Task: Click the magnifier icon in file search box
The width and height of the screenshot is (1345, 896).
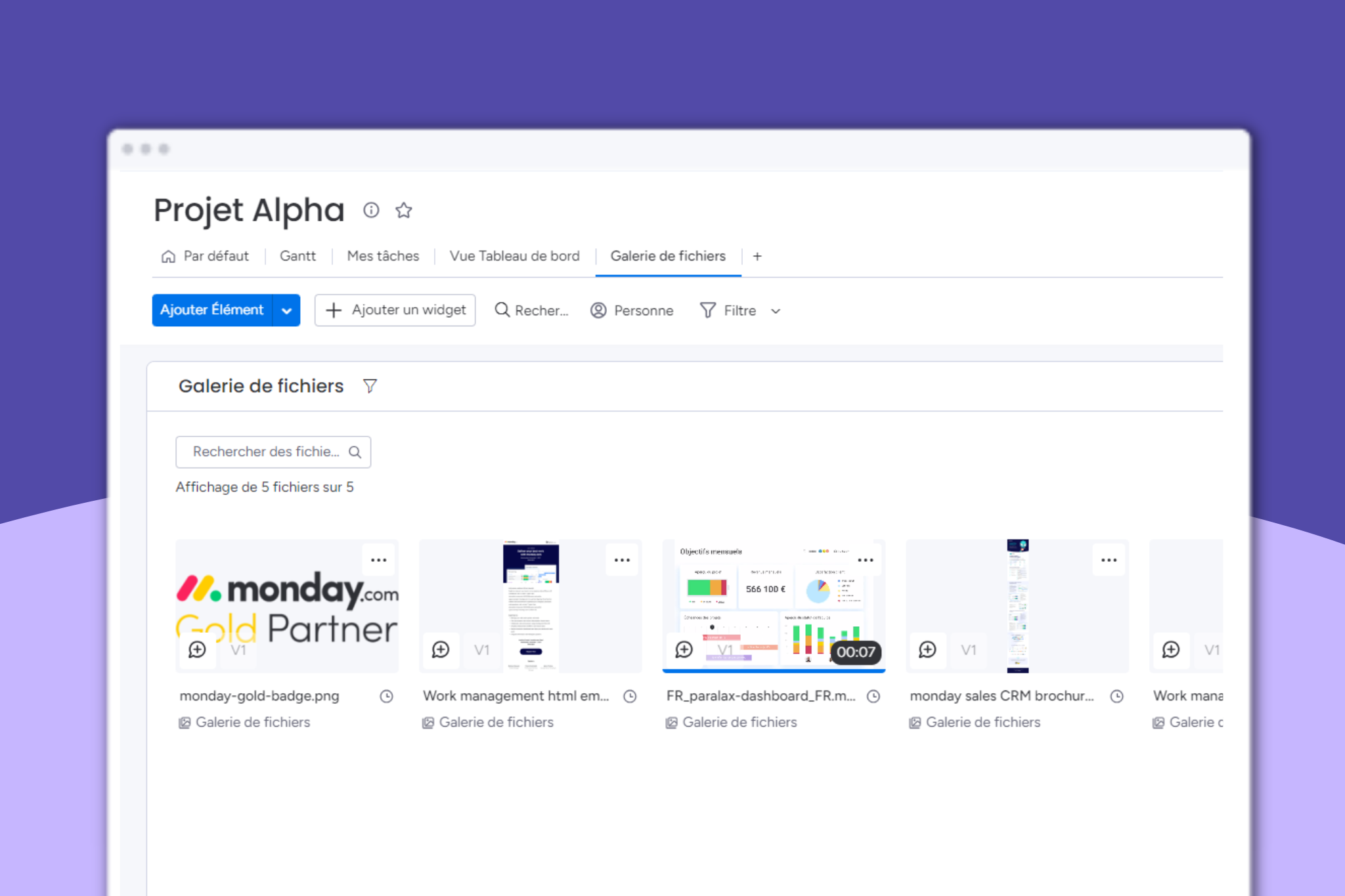Action: pyautogui.click(x=355, y=452)
